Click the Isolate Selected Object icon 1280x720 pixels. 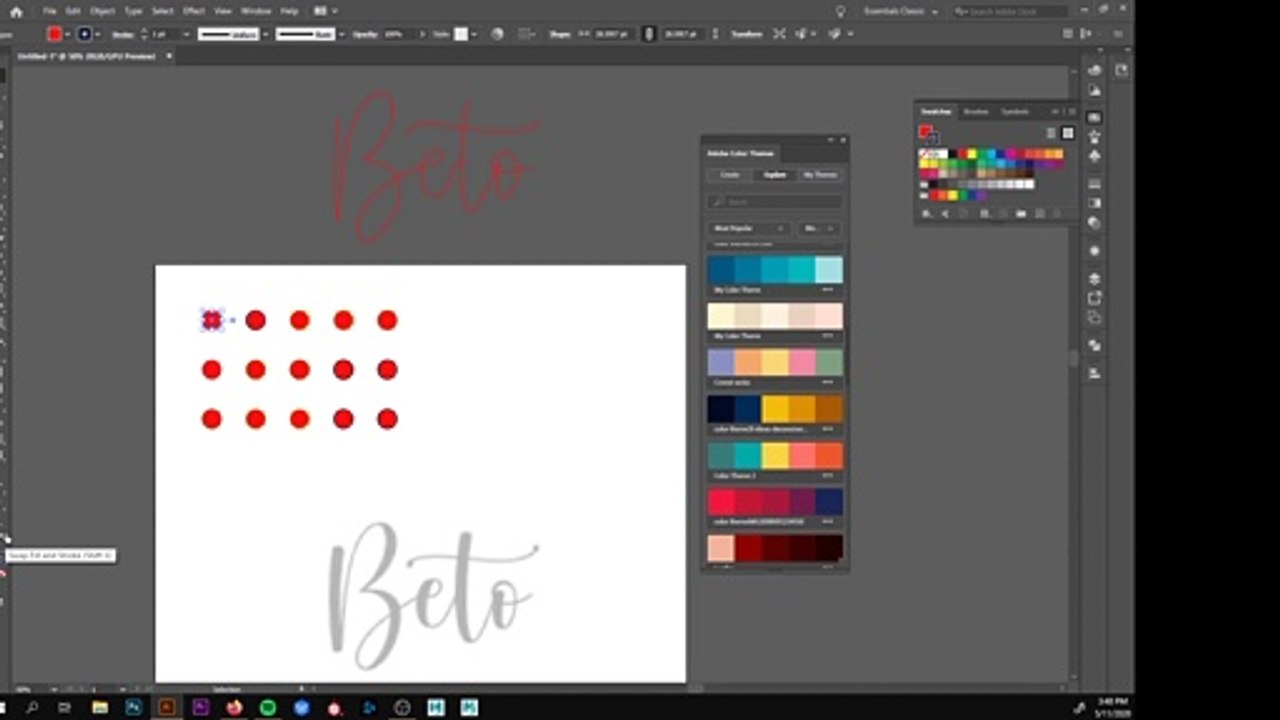pyautogui.click(x=780, y=33)
